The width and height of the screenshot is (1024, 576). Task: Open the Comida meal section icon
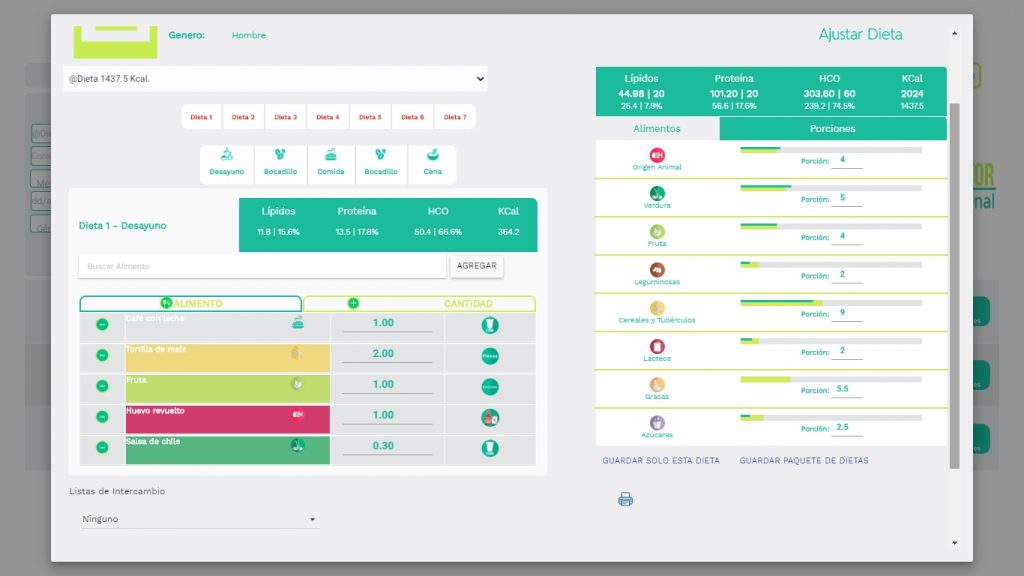pyautogui.click(x=330, y=157)
